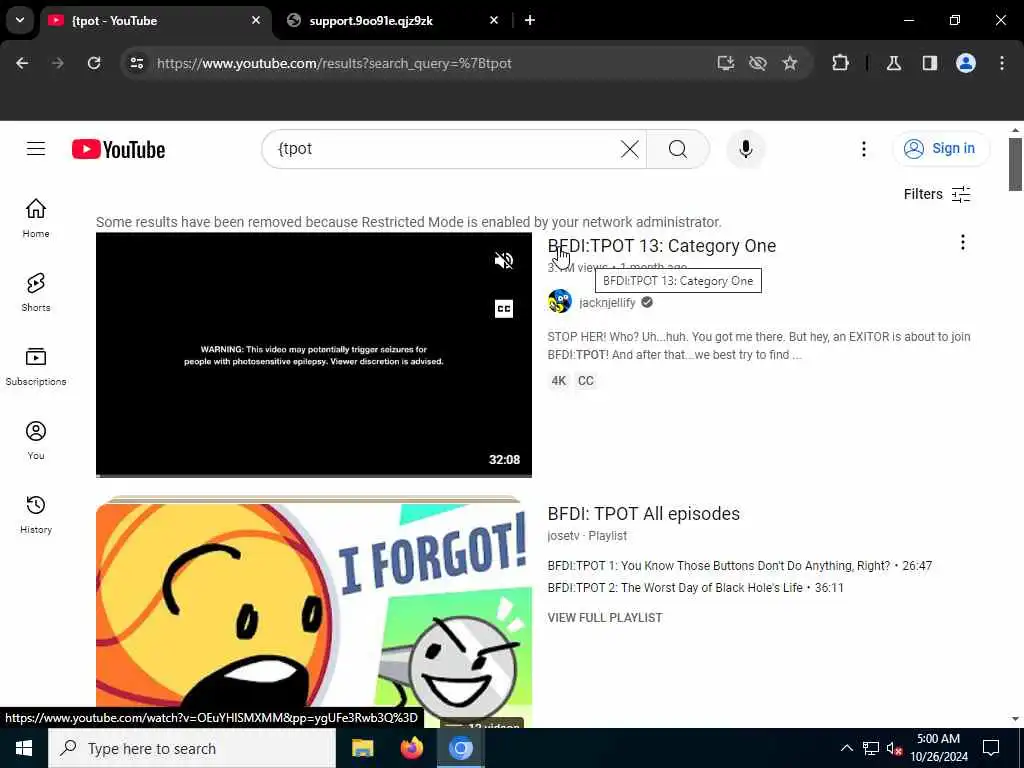This screenshot has height=768, width=1024.
Task: Go forward to the next page
Action: coord(57,63)
